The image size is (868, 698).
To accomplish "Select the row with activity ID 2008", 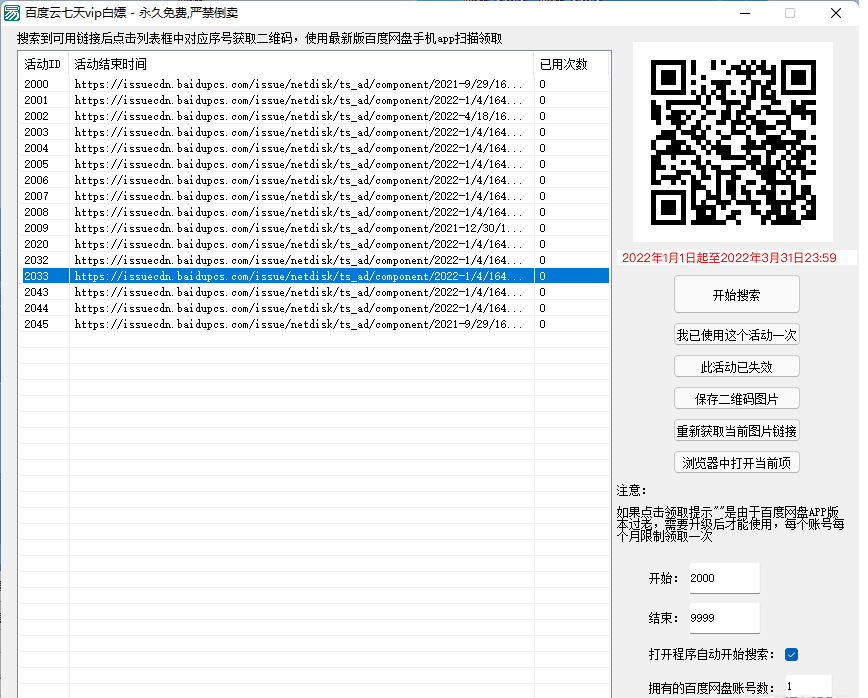I will click(x=316, y=213).
